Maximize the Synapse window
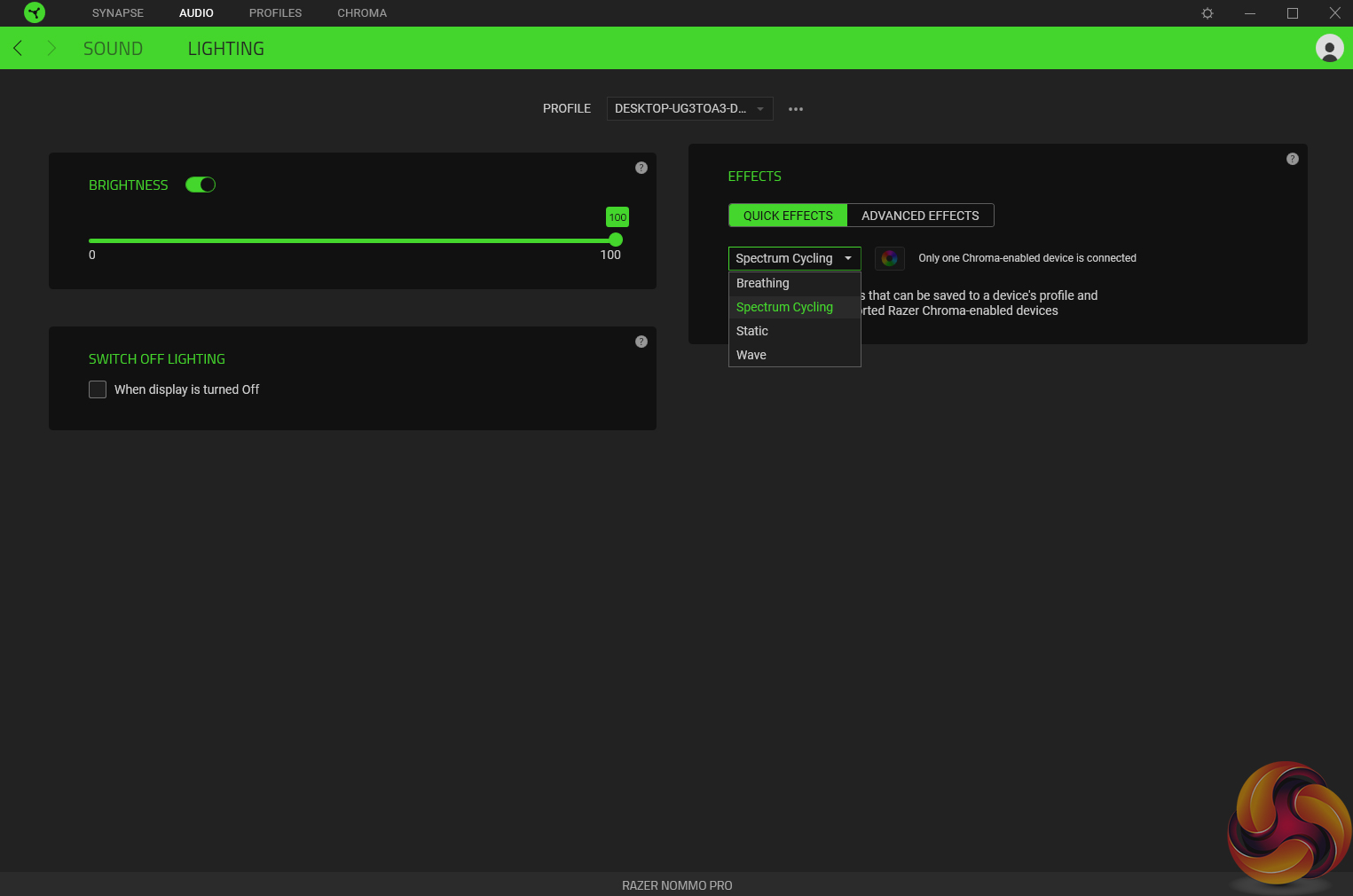The width and height of the screenshot is (1353, 896). [1293, 13]
